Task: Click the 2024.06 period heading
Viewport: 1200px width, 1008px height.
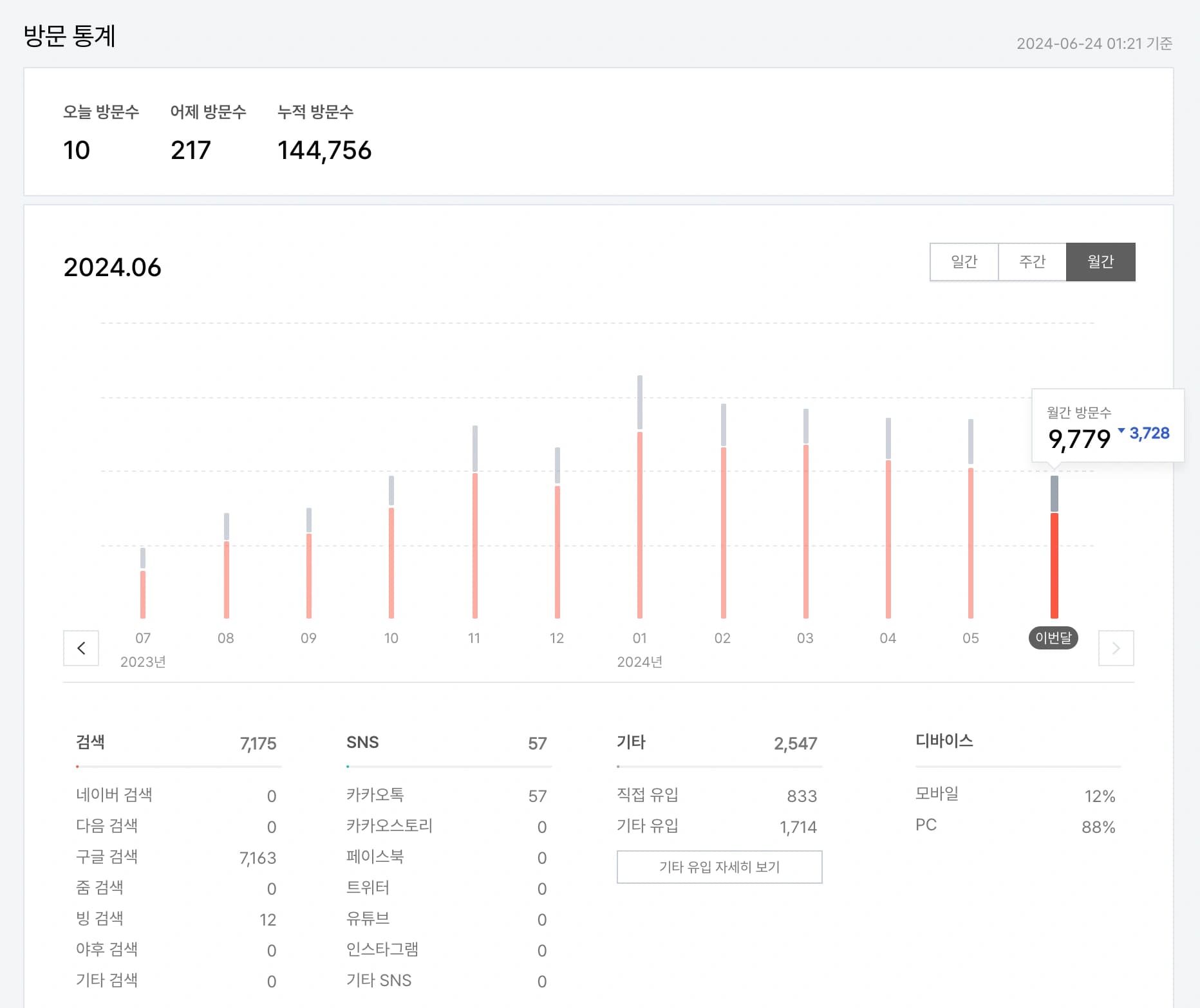Action: [x=112, y=267]
